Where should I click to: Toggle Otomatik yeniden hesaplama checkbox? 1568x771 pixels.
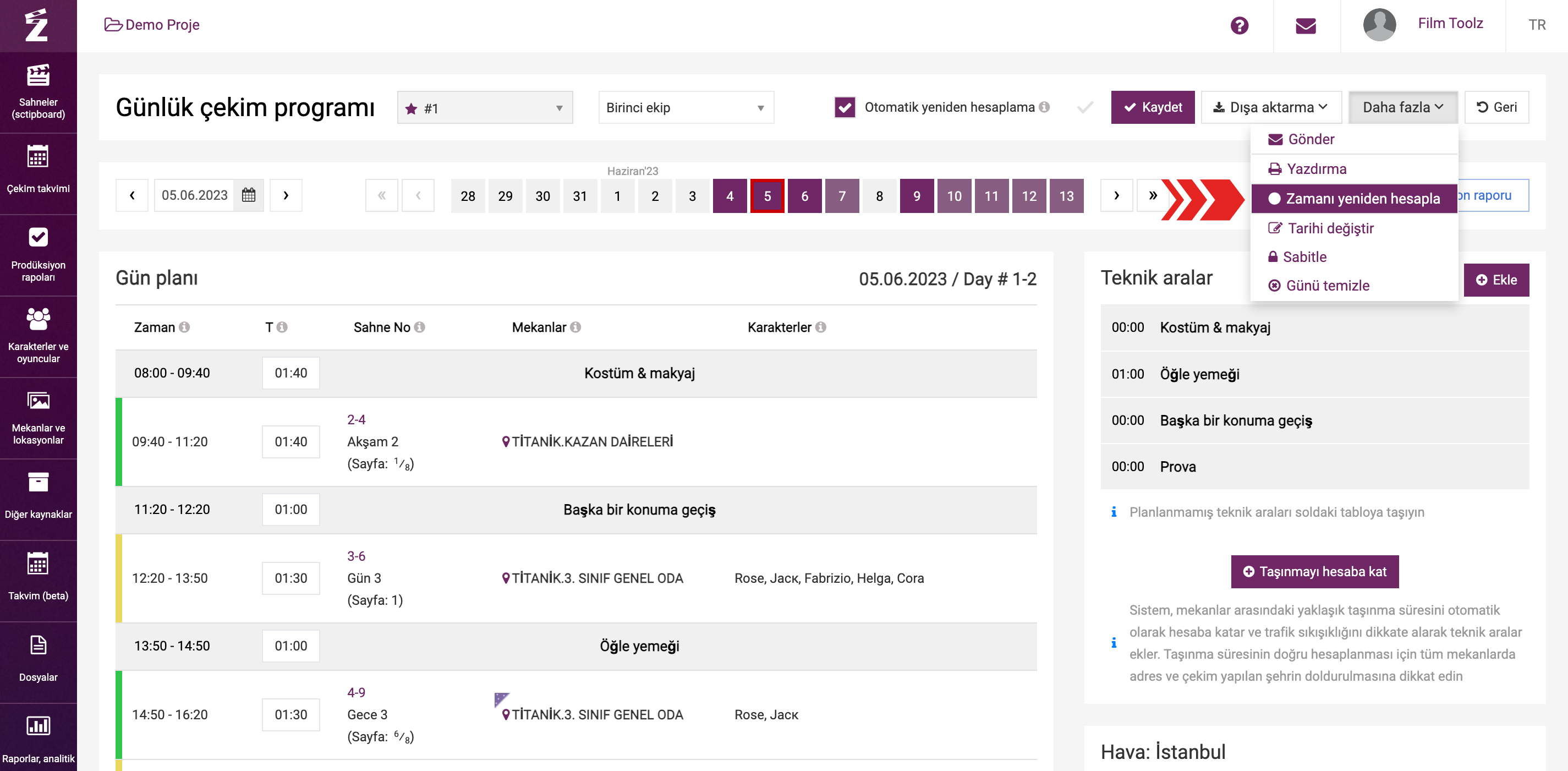[845, 107]
